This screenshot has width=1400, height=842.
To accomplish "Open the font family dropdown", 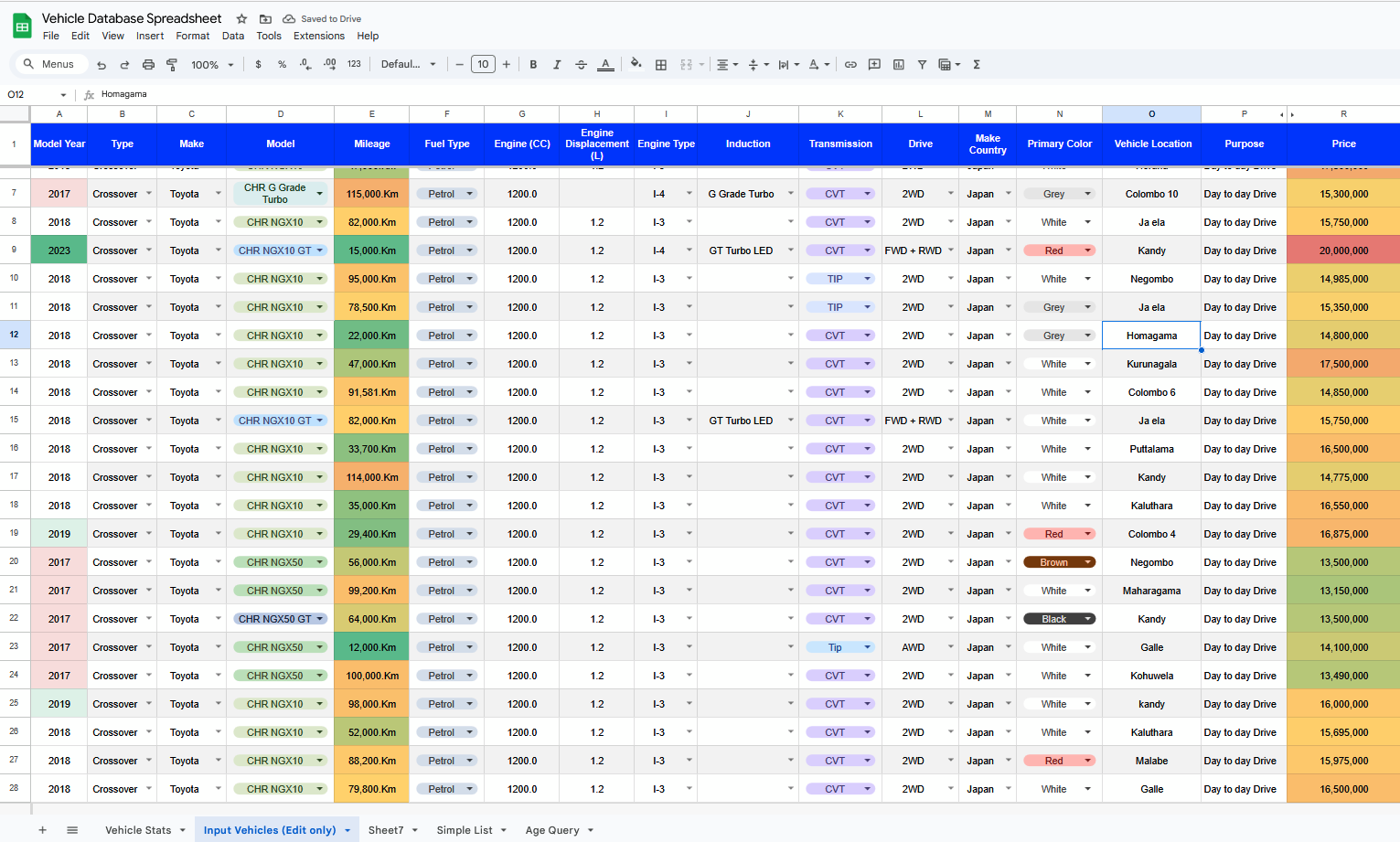I will point(409,65).
